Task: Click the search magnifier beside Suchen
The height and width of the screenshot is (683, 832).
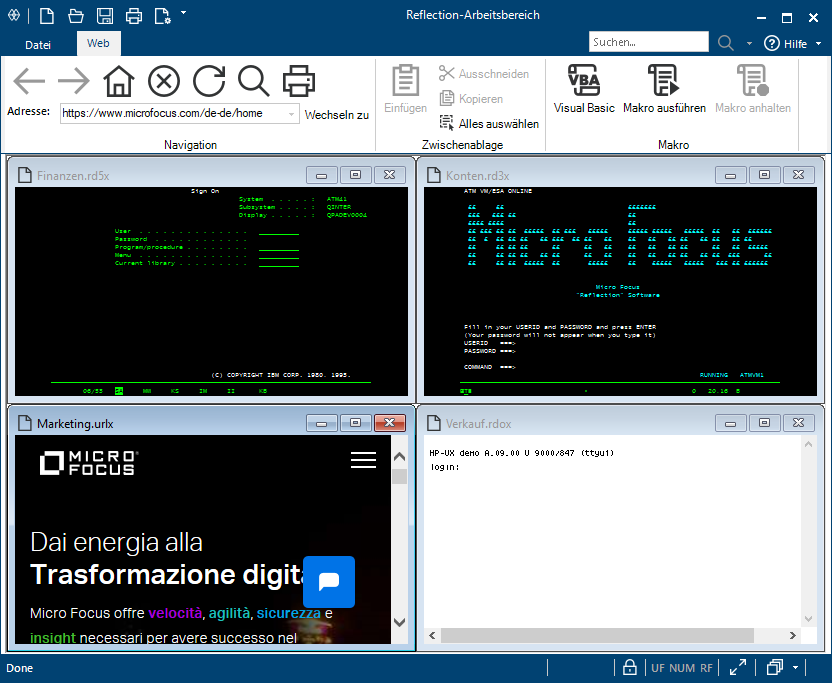Action: (725, 43)
